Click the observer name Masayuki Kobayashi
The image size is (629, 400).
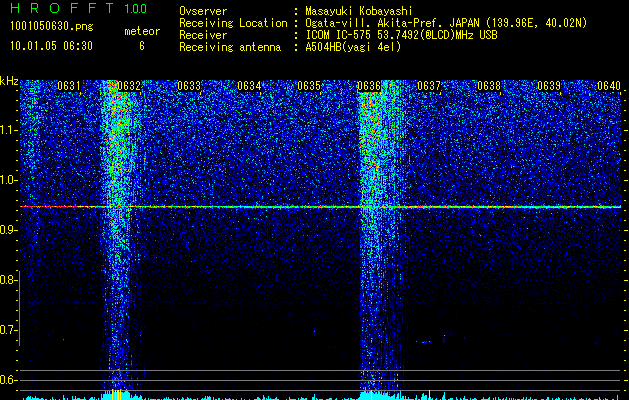359,12
